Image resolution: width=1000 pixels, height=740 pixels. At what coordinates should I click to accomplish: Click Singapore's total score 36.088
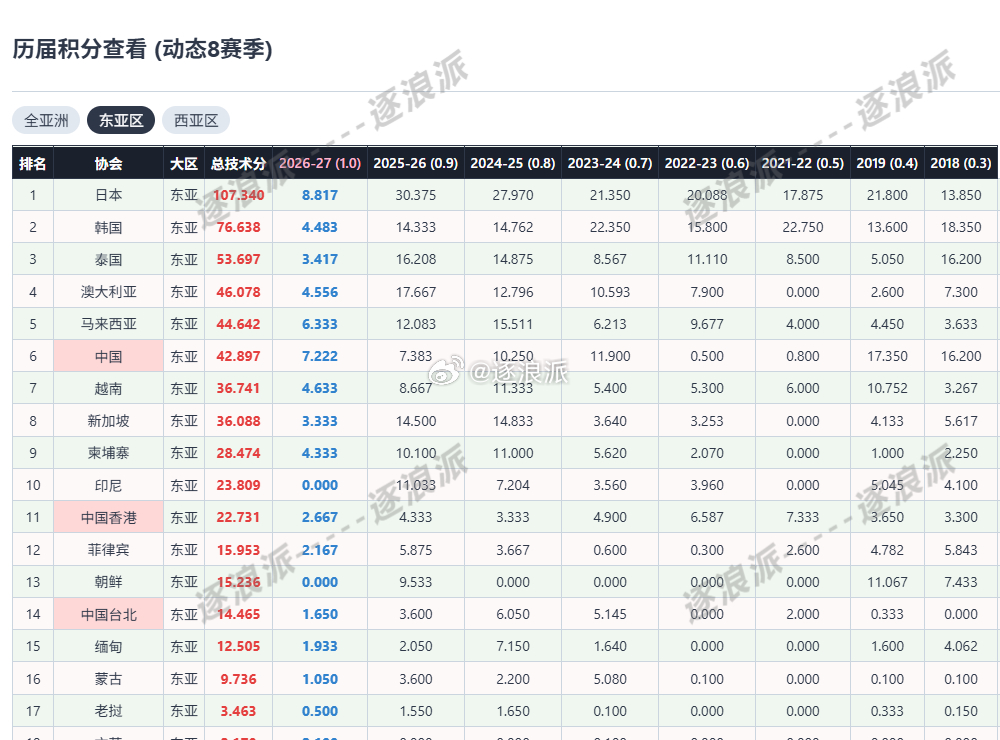click(x=239, y=421)
